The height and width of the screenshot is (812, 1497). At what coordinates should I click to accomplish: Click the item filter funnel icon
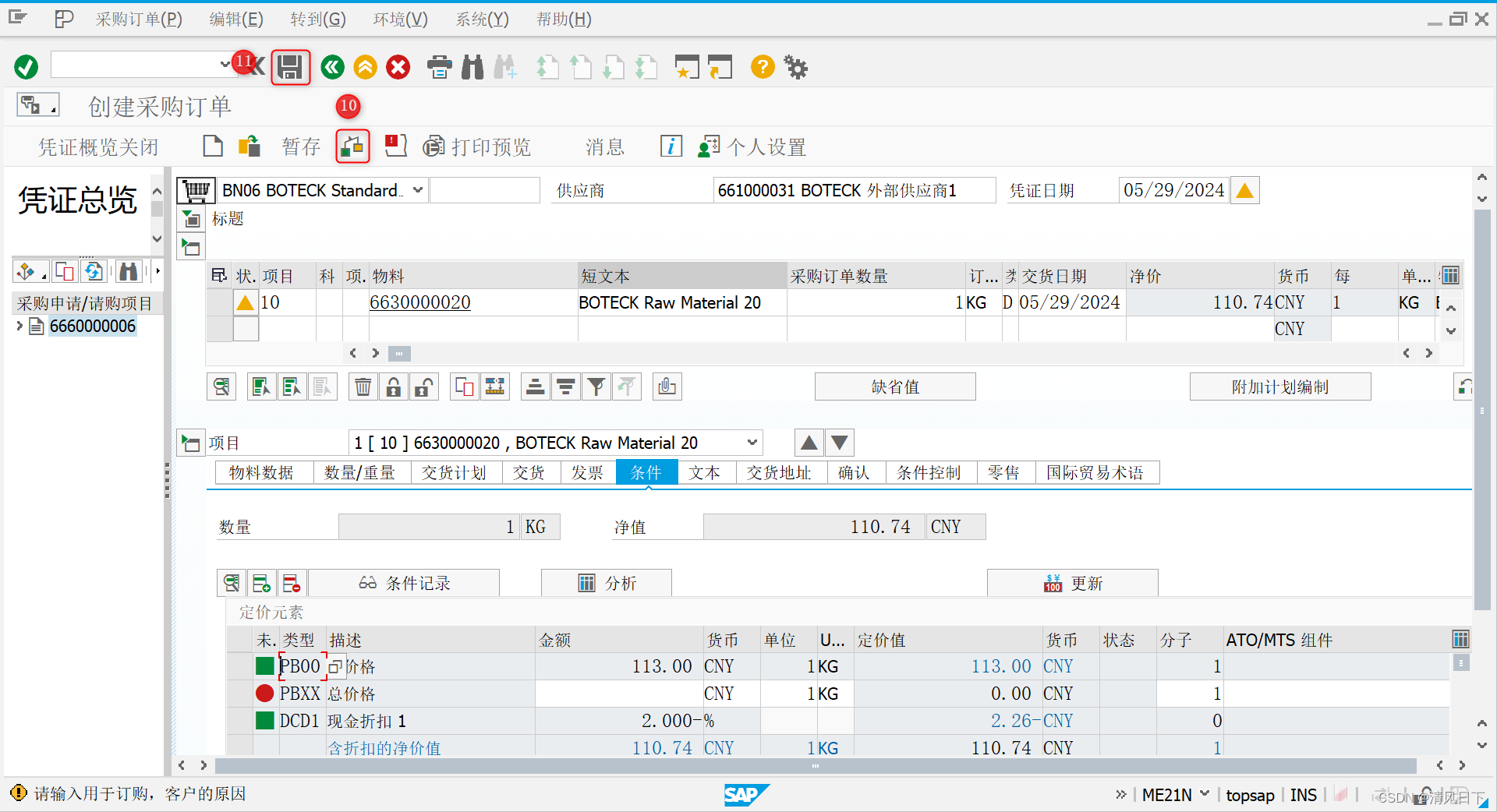point(596,387)
